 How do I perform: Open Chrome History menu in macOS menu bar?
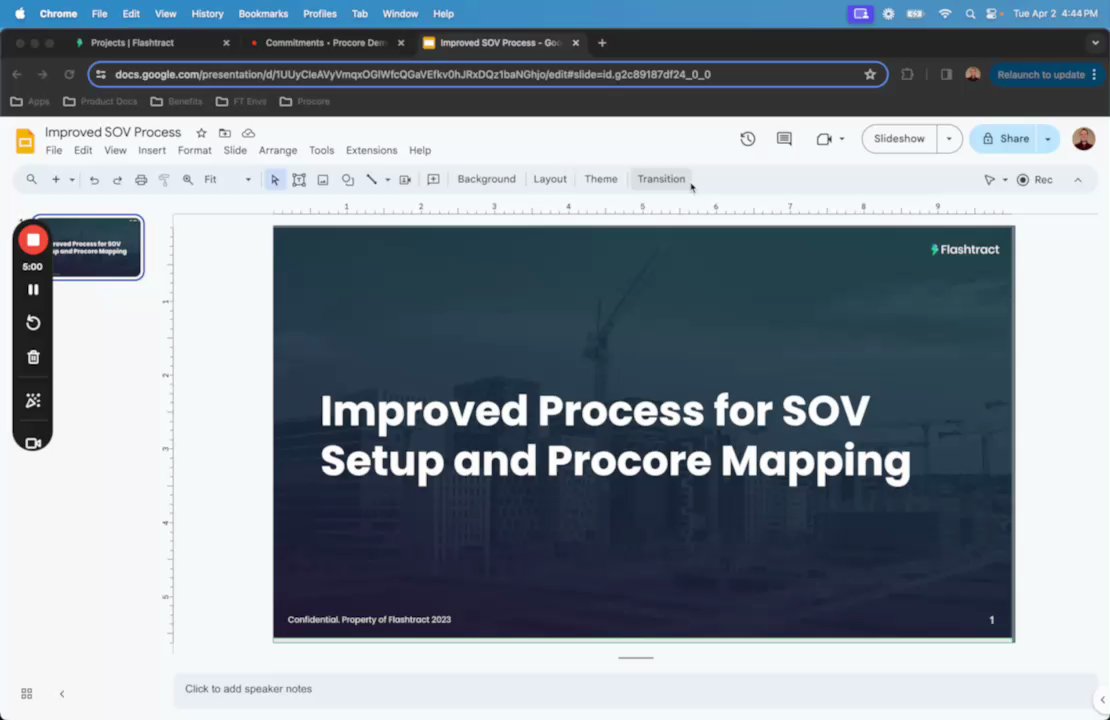(207, 13)
